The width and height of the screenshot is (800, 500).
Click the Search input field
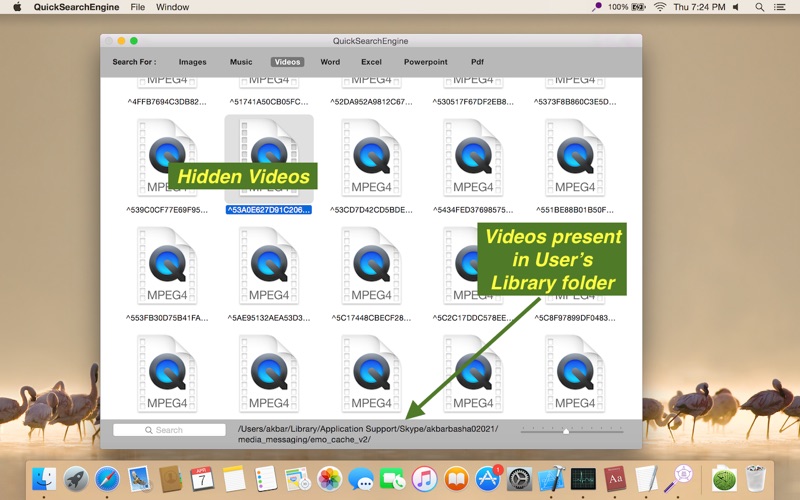pyautogui.click(x=169, y=430)
